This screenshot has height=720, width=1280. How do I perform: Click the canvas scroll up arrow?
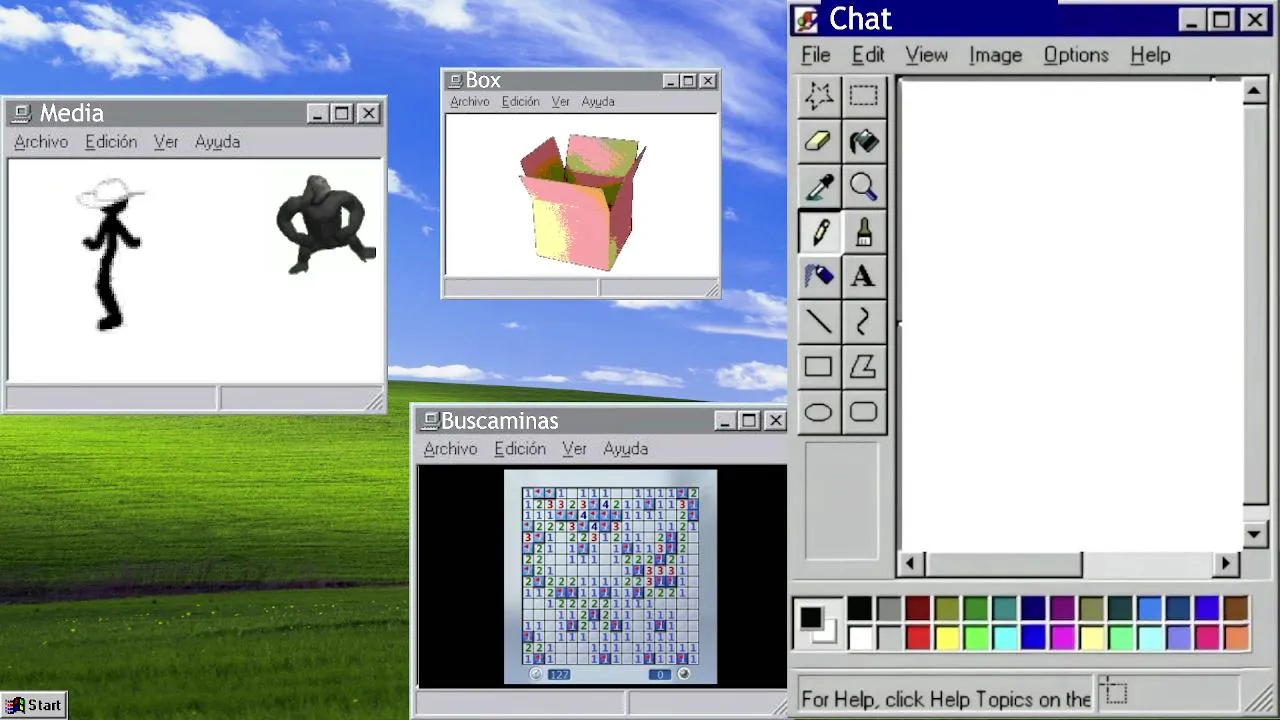click(x=1255, y=91)
